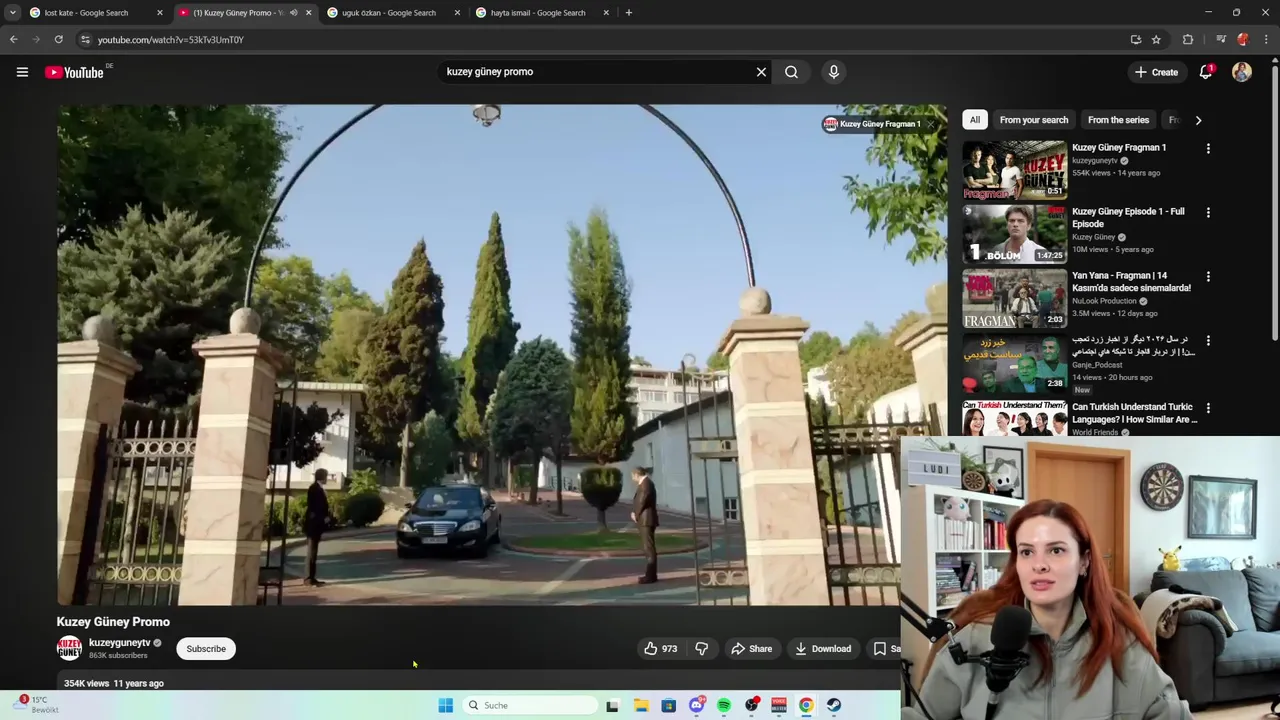The width and height of the screenshot is (1280, 720).
Task: Open the kuzeyguneytv channel avatar
Action: (x=69, y=648)
